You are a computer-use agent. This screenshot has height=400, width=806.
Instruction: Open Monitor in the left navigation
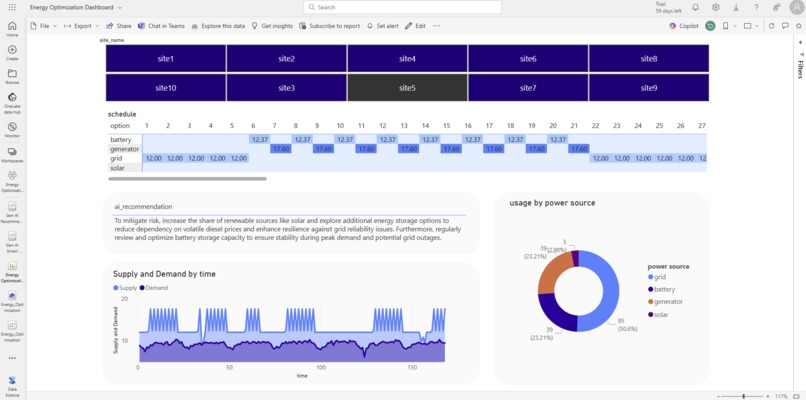12,129
